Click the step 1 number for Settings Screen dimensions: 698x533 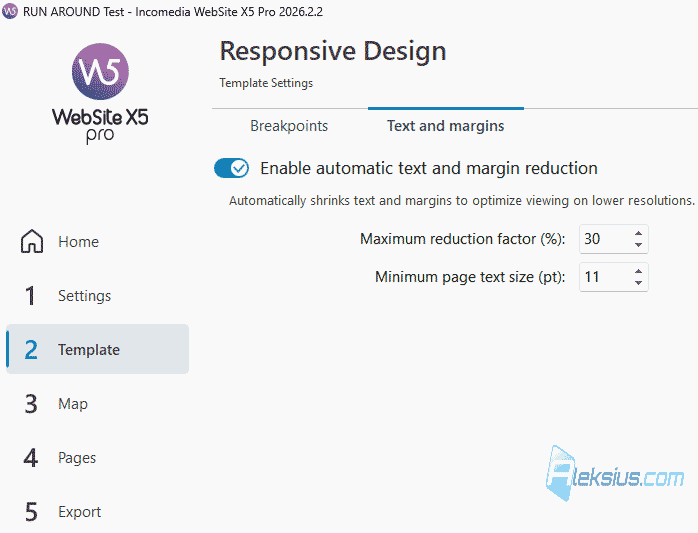click(30, 296)
